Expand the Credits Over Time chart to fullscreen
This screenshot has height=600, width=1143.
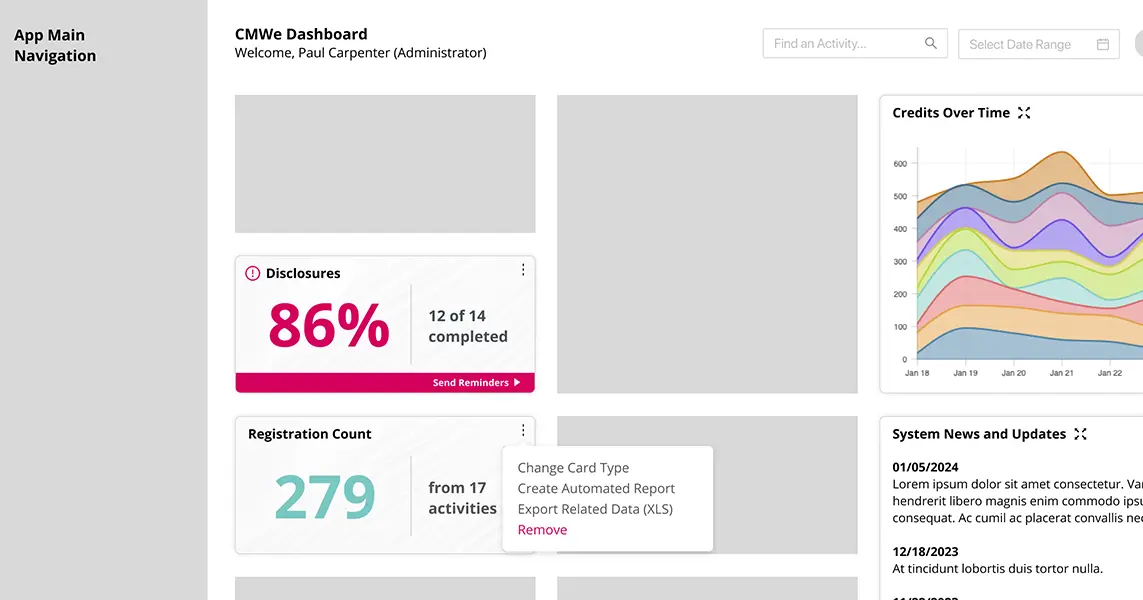[x=1024, y=113]
